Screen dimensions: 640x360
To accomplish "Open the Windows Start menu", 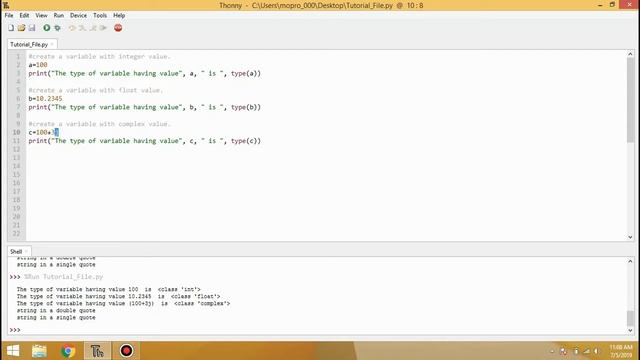I will [13, 351].
